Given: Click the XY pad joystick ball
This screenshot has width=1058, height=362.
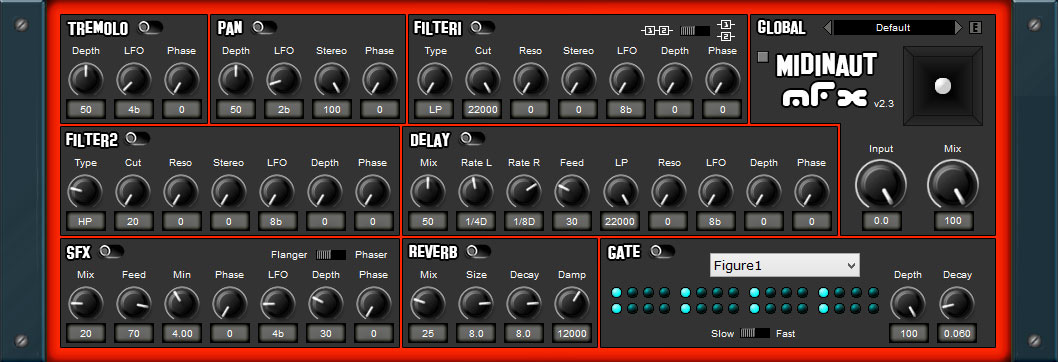Looking at the screenshot, I should (943, 85).
